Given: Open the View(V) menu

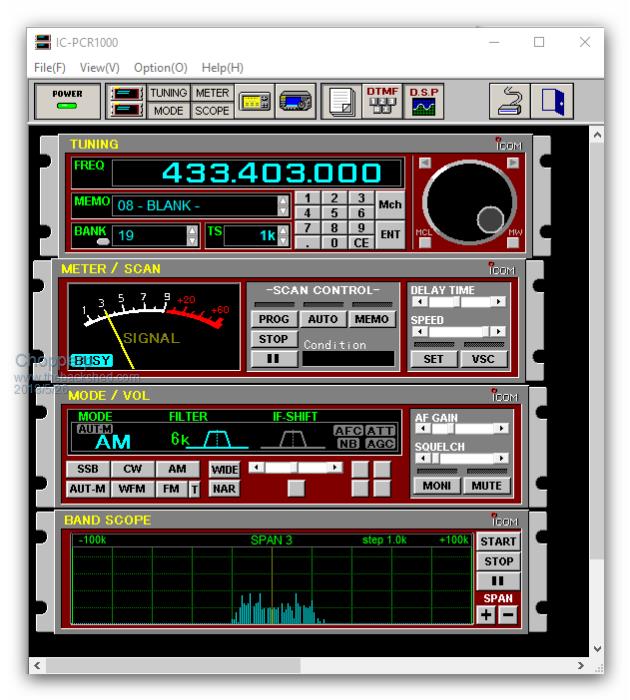Looking at the screenshot, I should pos(100,67).
